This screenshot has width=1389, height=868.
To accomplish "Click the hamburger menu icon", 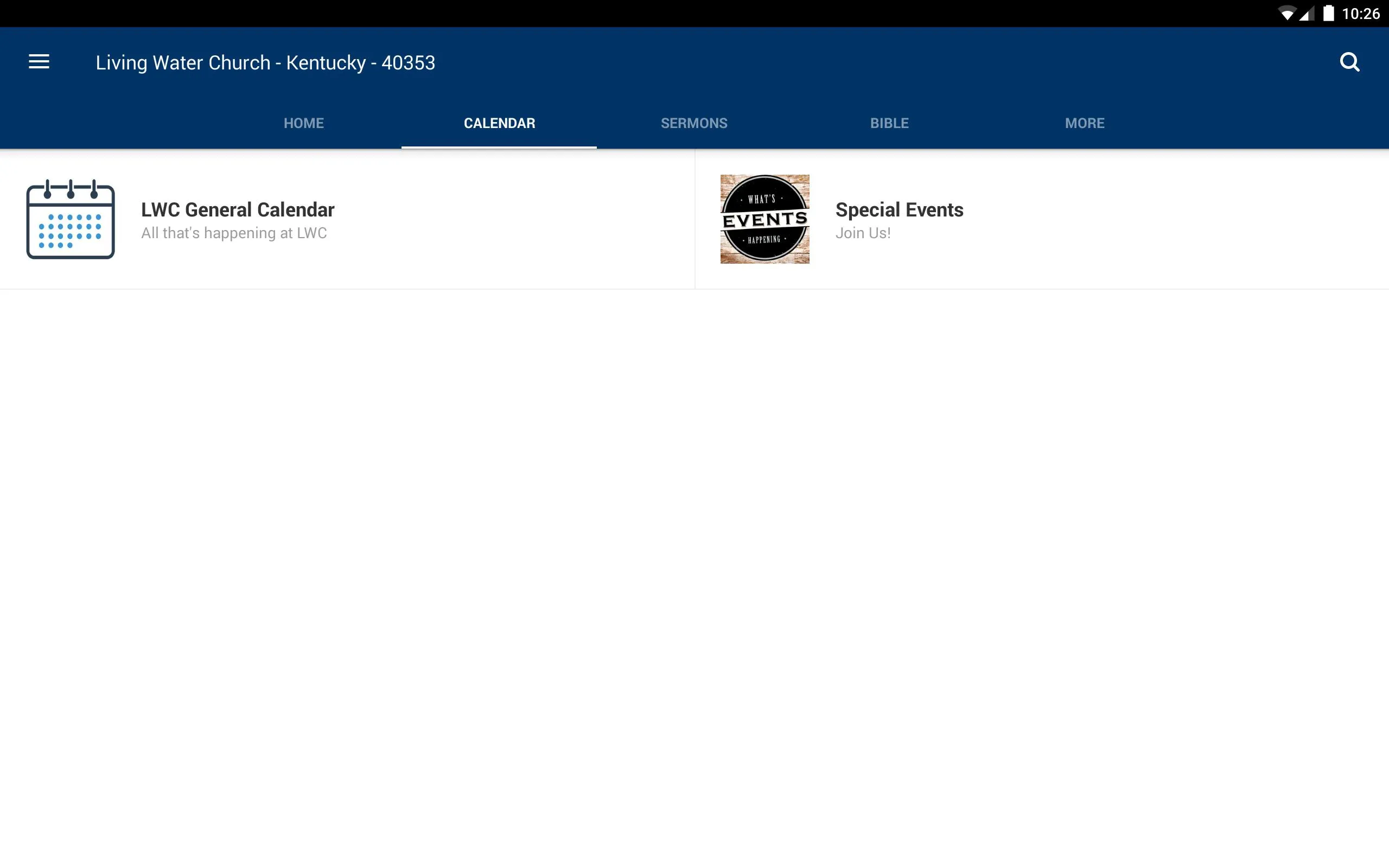I will point(39,62).
